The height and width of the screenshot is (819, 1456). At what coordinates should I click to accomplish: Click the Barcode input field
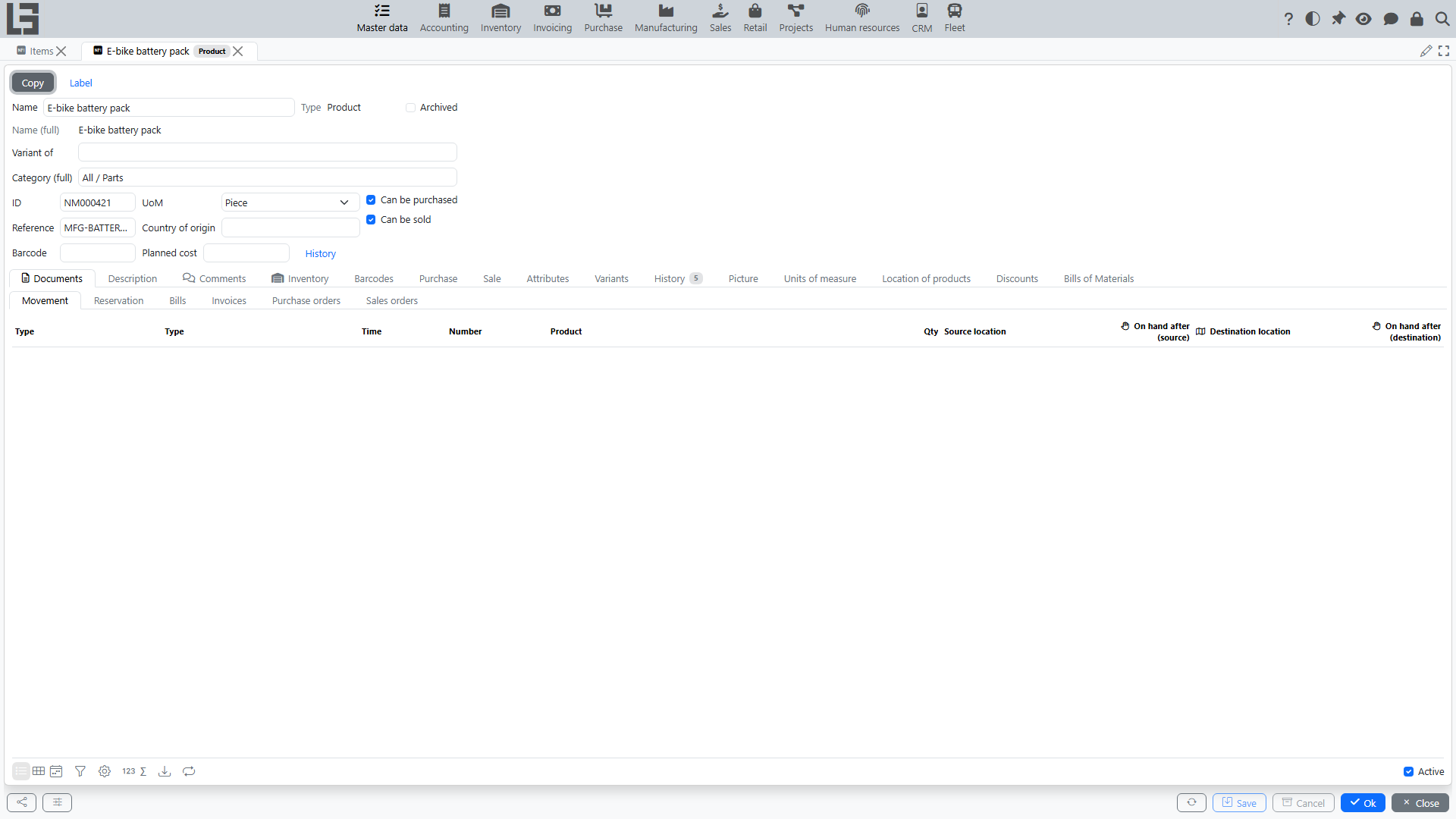(97, 253)
